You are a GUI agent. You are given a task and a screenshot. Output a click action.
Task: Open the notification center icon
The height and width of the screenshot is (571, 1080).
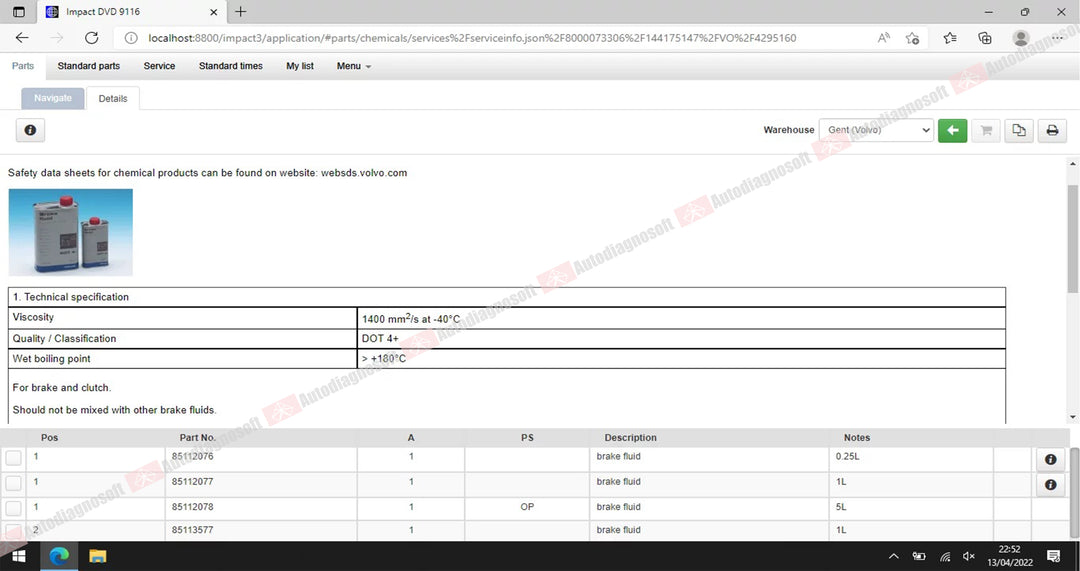tap(1053, 556)
